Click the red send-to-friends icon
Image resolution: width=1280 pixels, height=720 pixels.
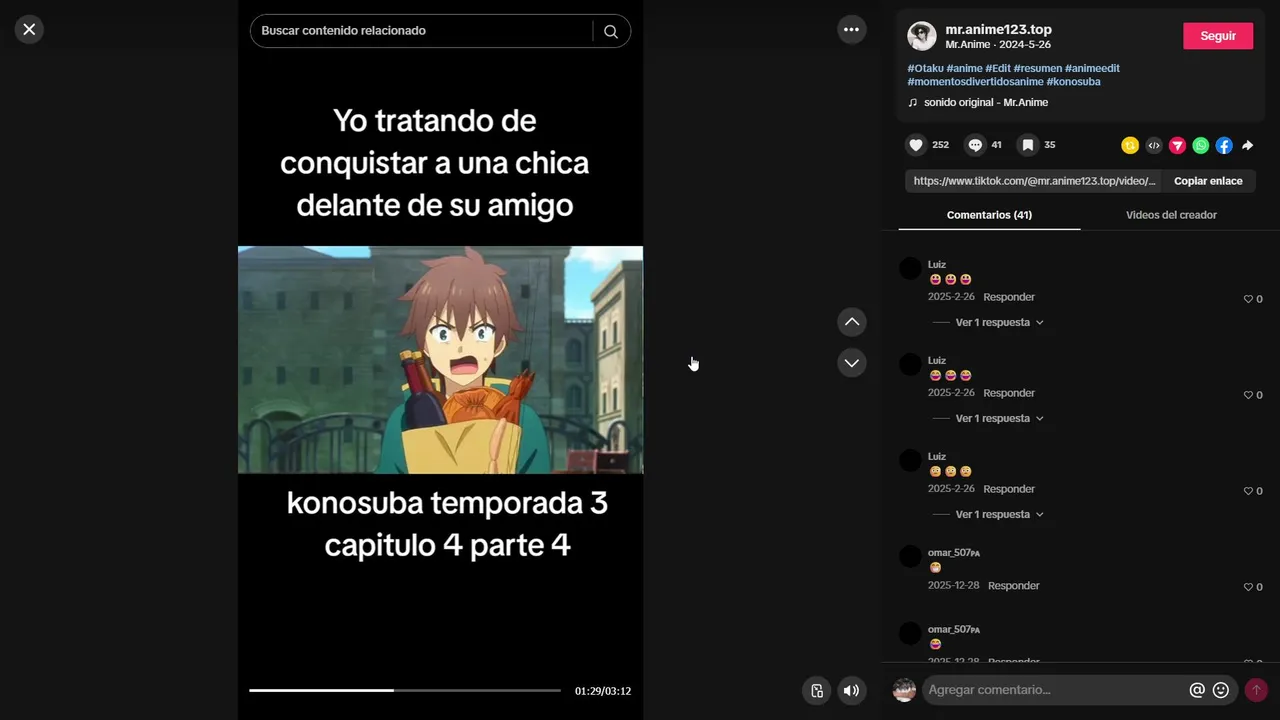click(1177, 146)
